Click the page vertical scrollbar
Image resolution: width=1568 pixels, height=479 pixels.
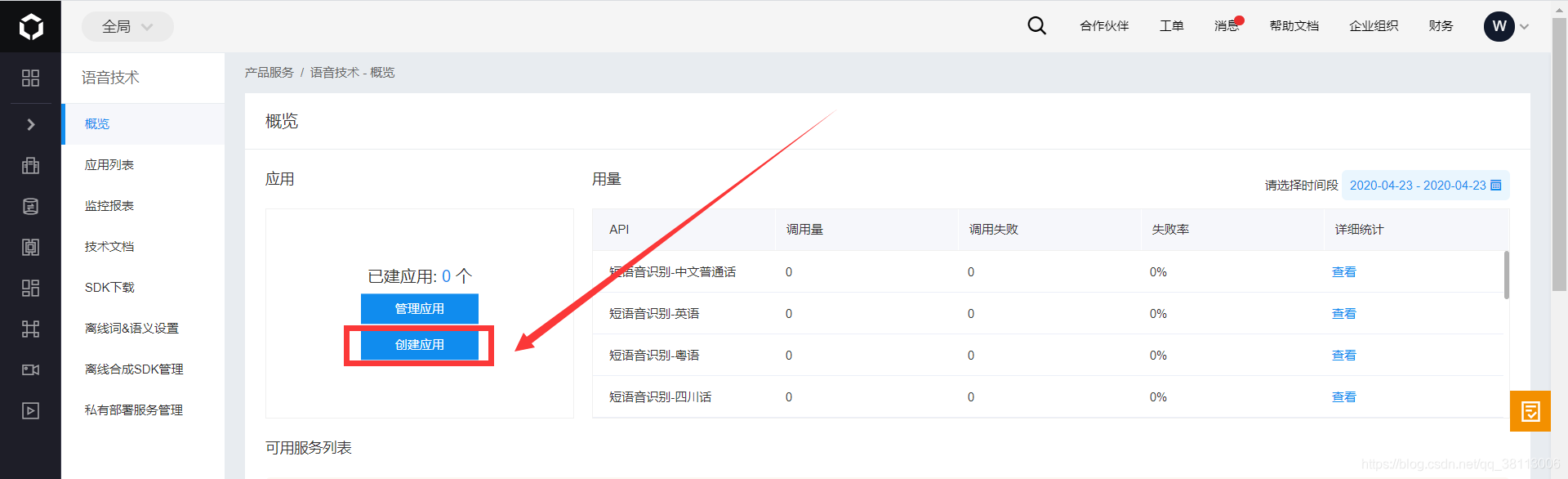coord(1559,153)
